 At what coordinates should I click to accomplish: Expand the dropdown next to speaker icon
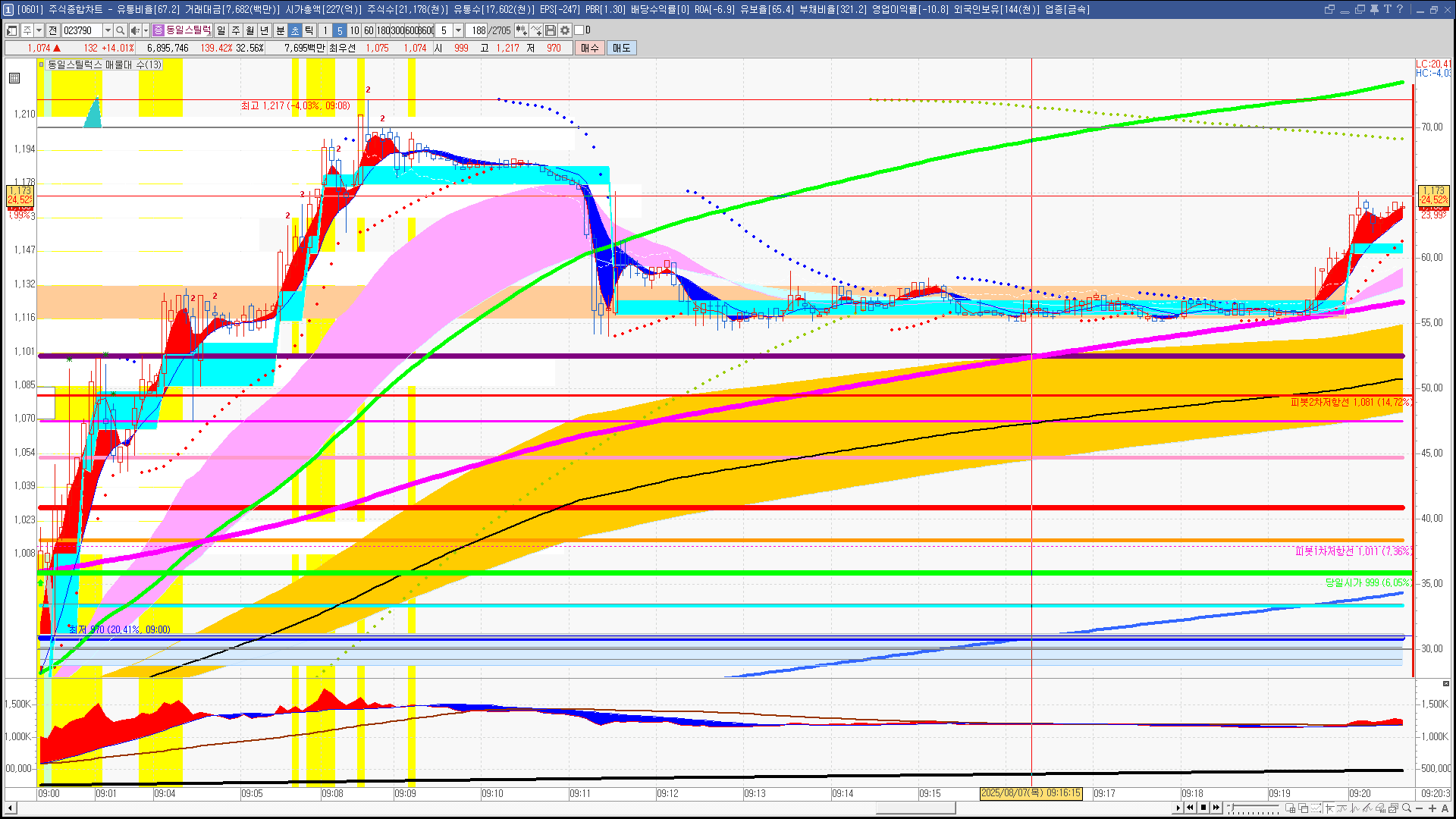tap(146, 30)
